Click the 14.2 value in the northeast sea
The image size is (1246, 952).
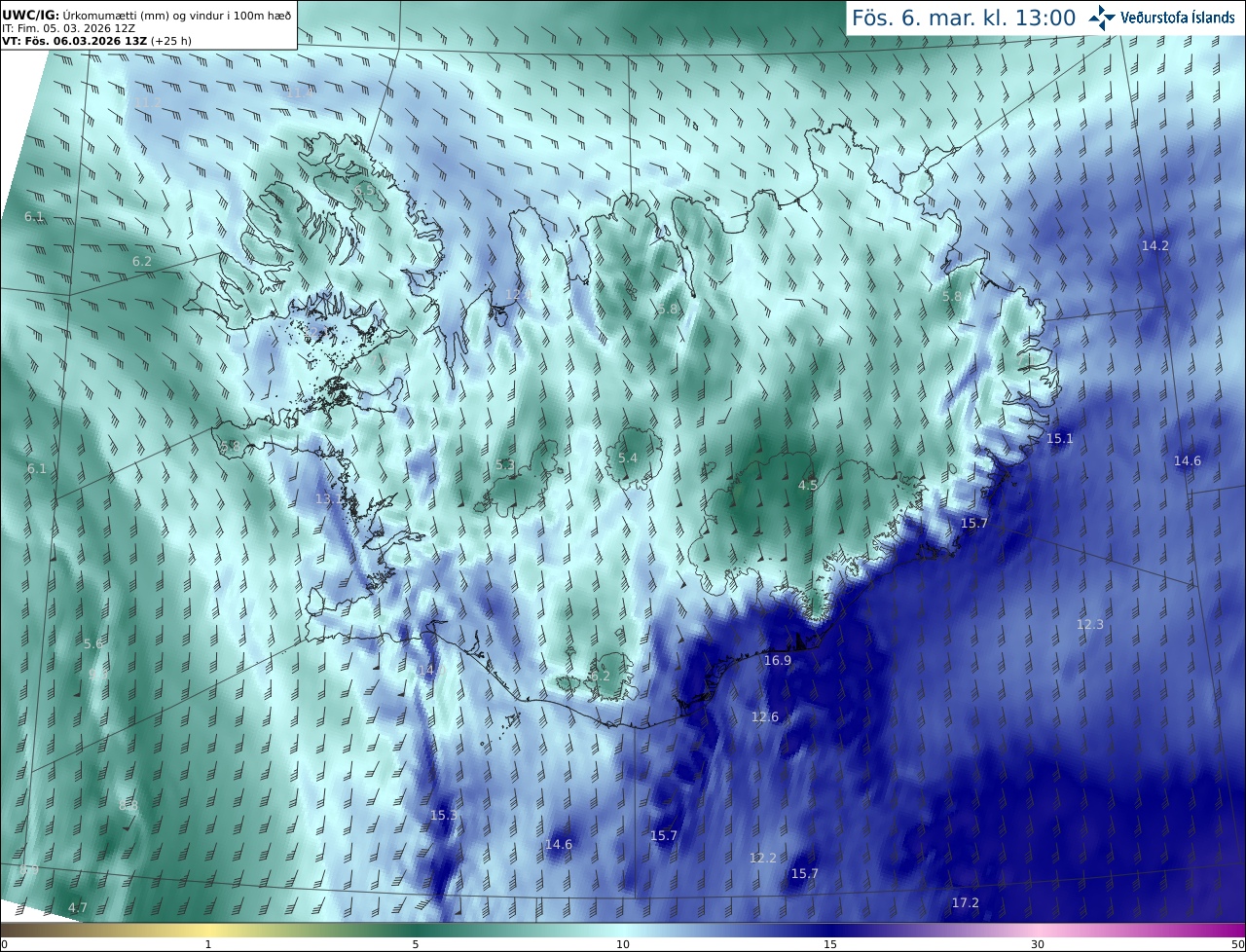[1155, 246]
